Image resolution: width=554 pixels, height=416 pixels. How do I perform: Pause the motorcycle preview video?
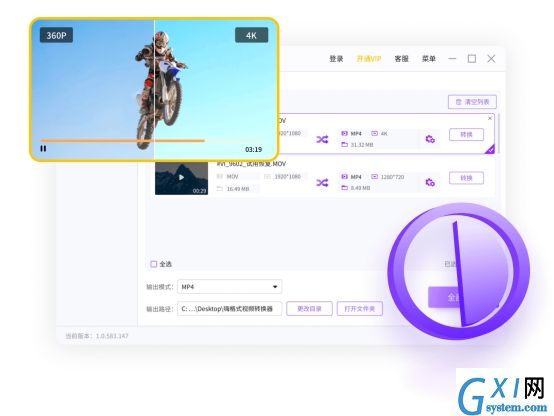tap(43, 148)
